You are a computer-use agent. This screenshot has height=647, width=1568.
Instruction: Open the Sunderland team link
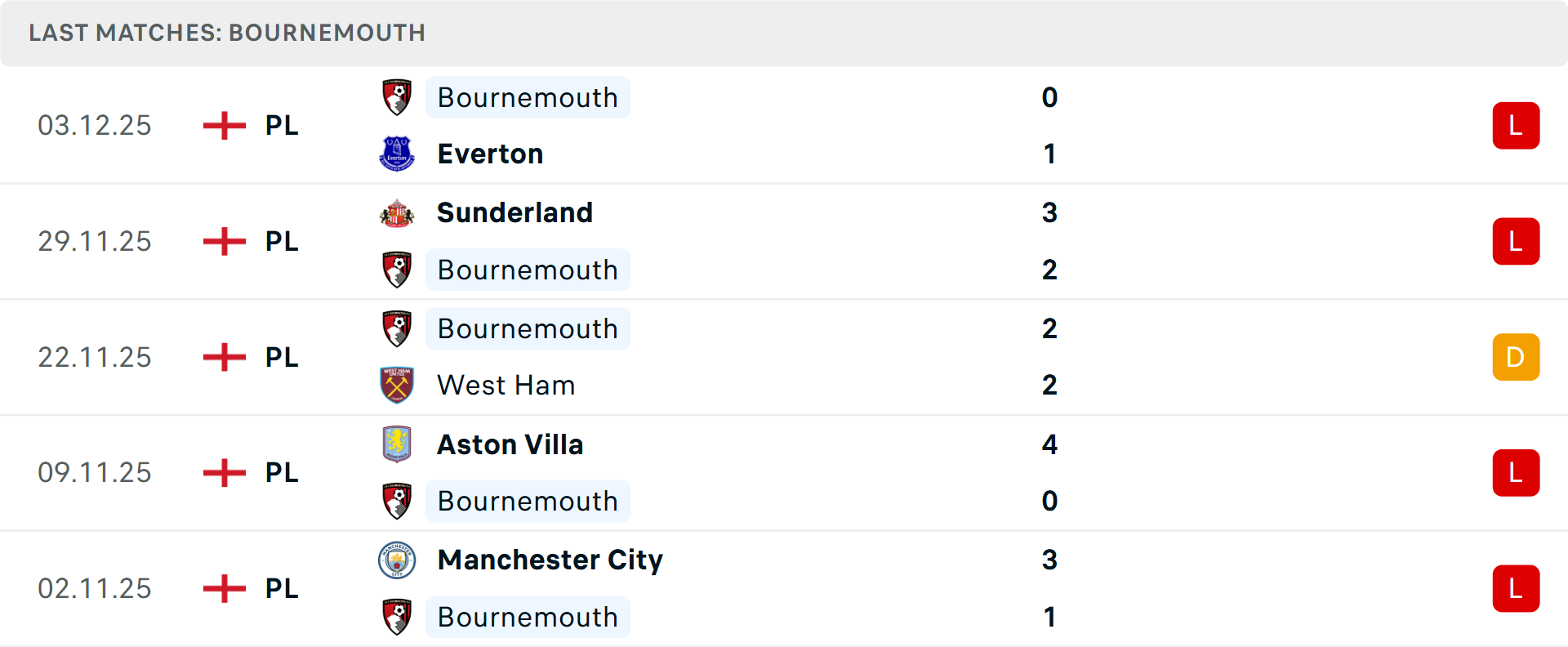click(x=514, y=212)
